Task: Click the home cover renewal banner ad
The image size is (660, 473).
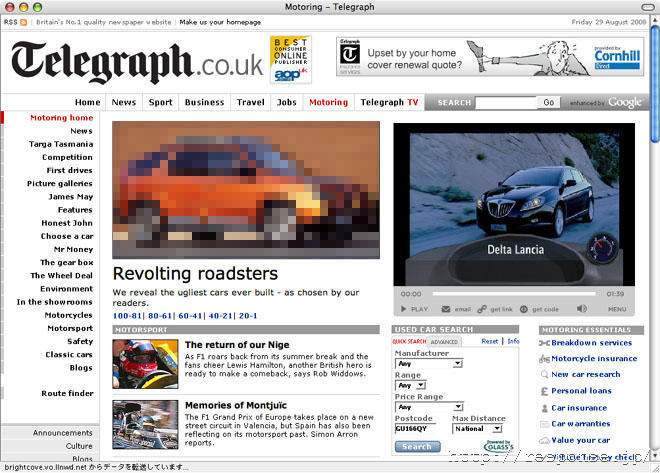Action: 490,57
